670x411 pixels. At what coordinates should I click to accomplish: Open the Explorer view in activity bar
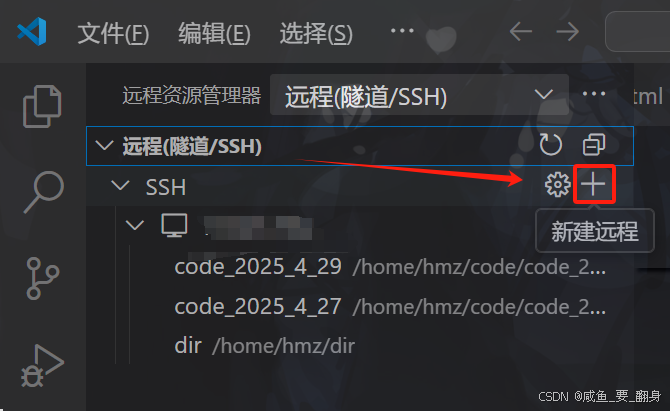[42, 106]
